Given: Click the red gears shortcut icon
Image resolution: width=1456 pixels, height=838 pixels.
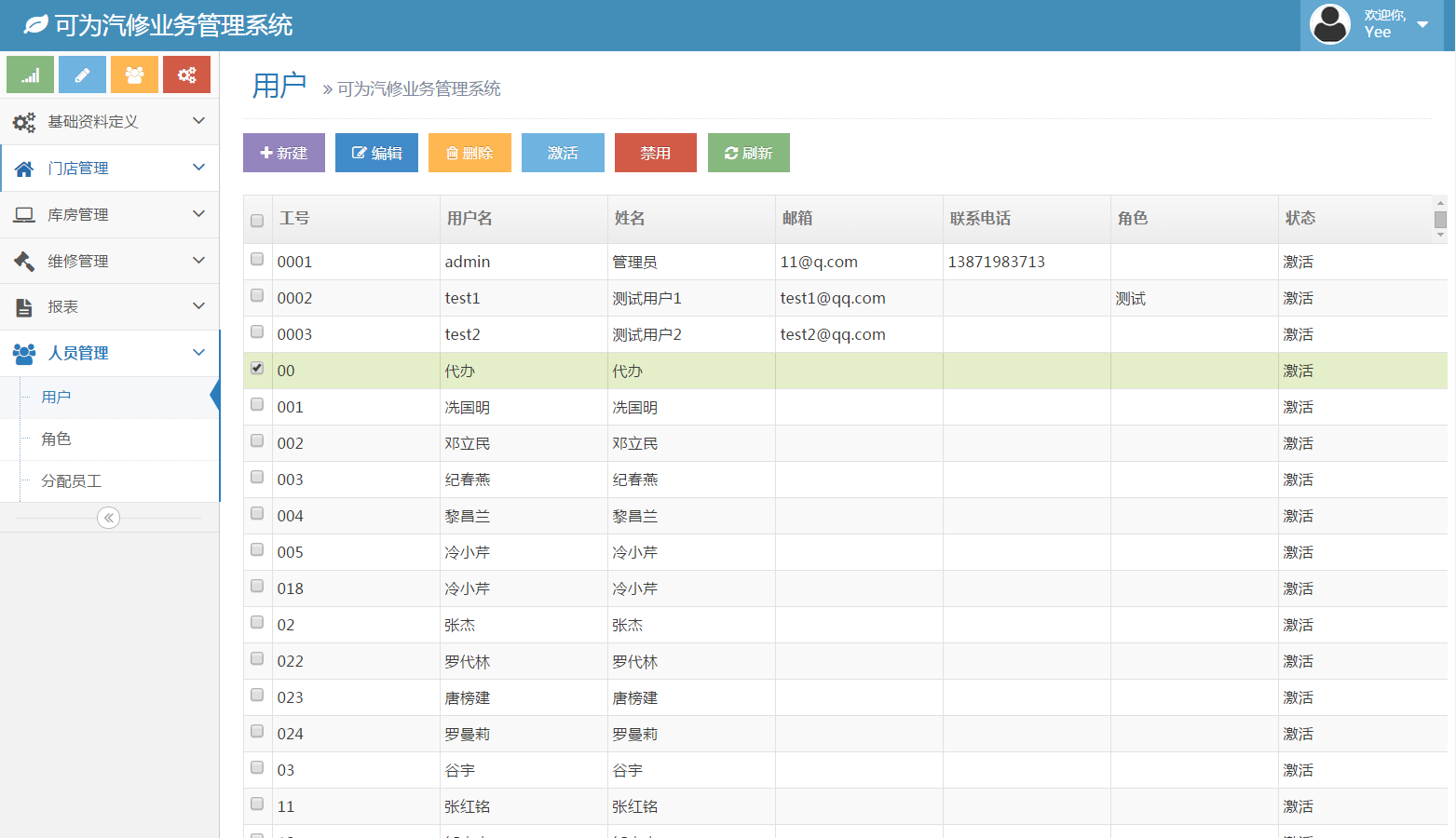Looking at the screenshot, I should (186, 74).
